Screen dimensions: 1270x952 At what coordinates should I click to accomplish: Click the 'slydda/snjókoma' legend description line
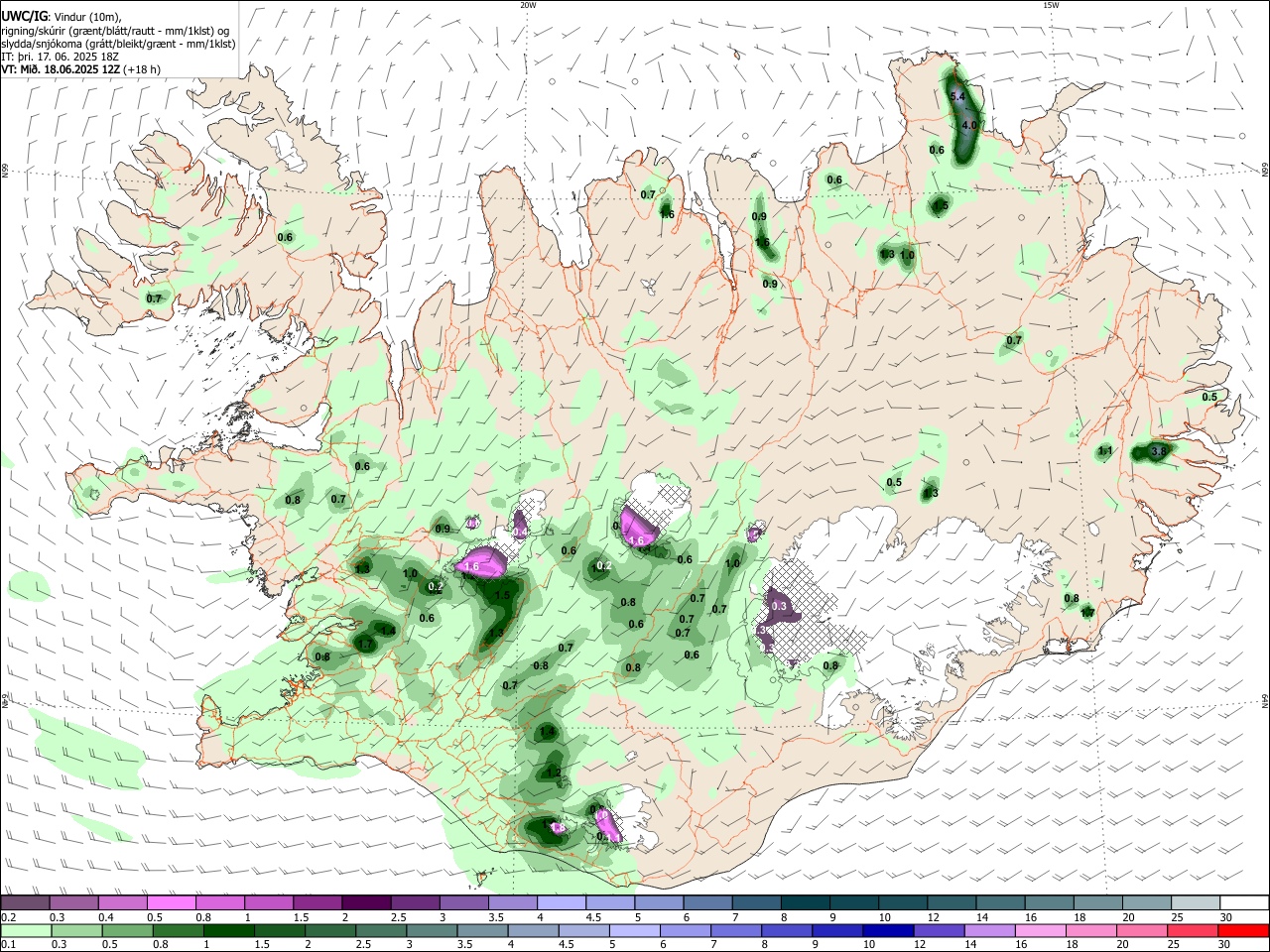pos(119,44)
